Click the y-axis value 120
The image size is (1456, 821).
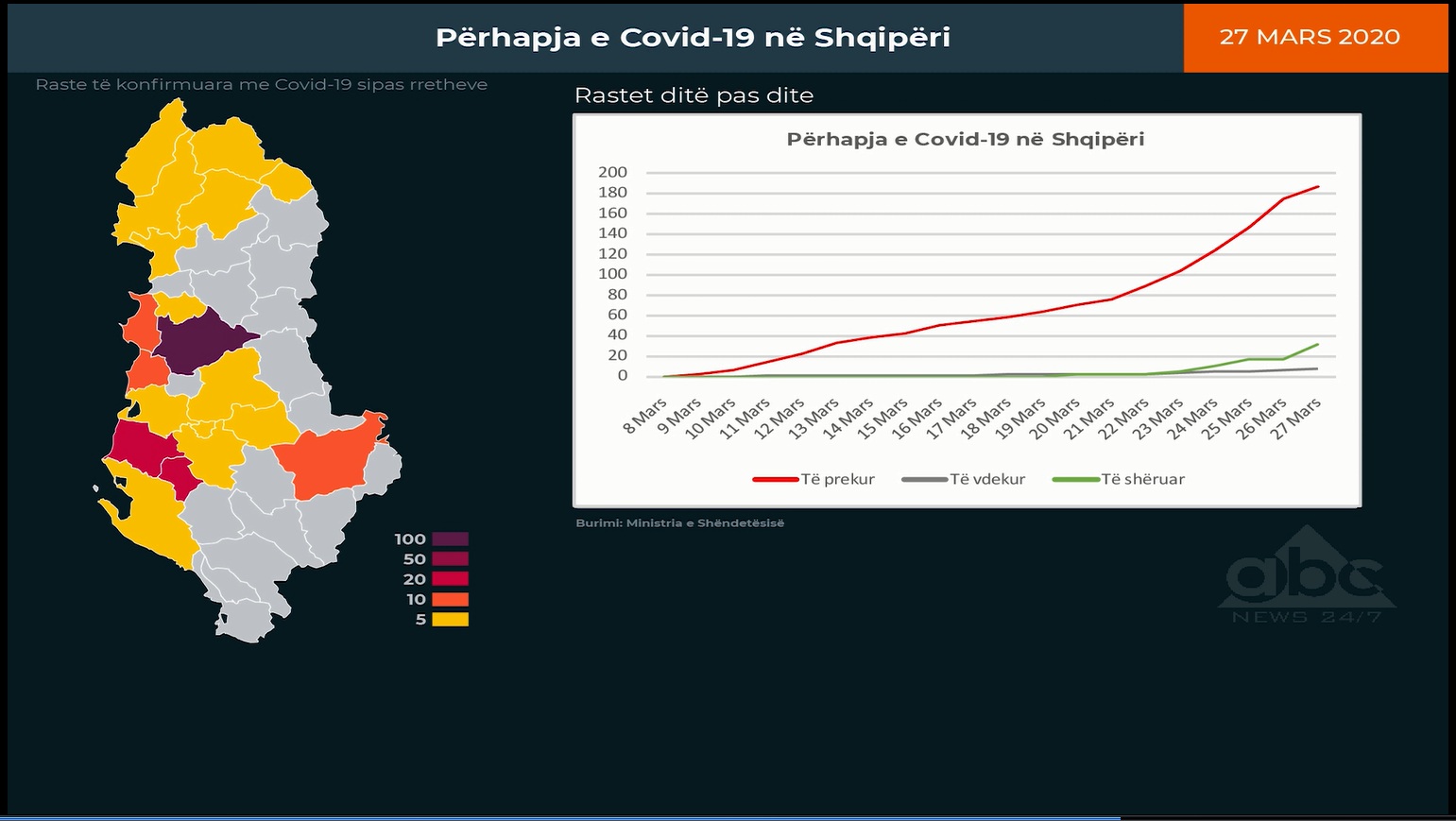[612, 253]
